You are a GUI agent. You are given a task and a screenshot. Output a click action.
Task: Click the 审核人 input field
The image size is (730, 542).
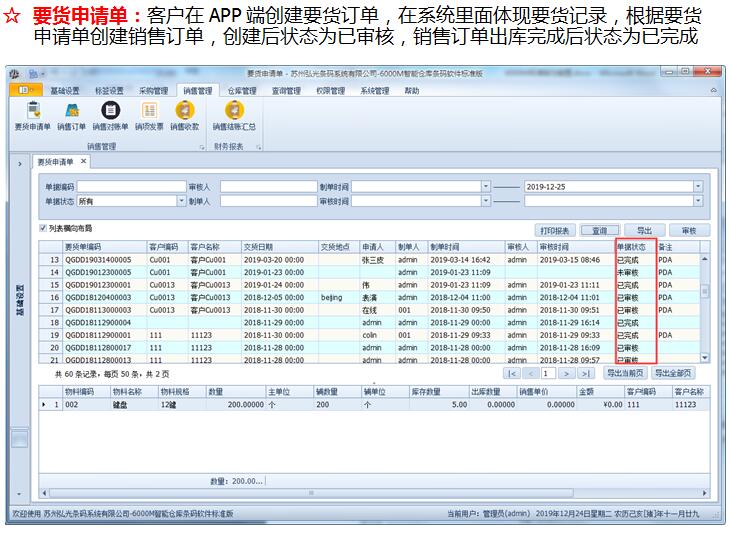click(x=269, y=187)
